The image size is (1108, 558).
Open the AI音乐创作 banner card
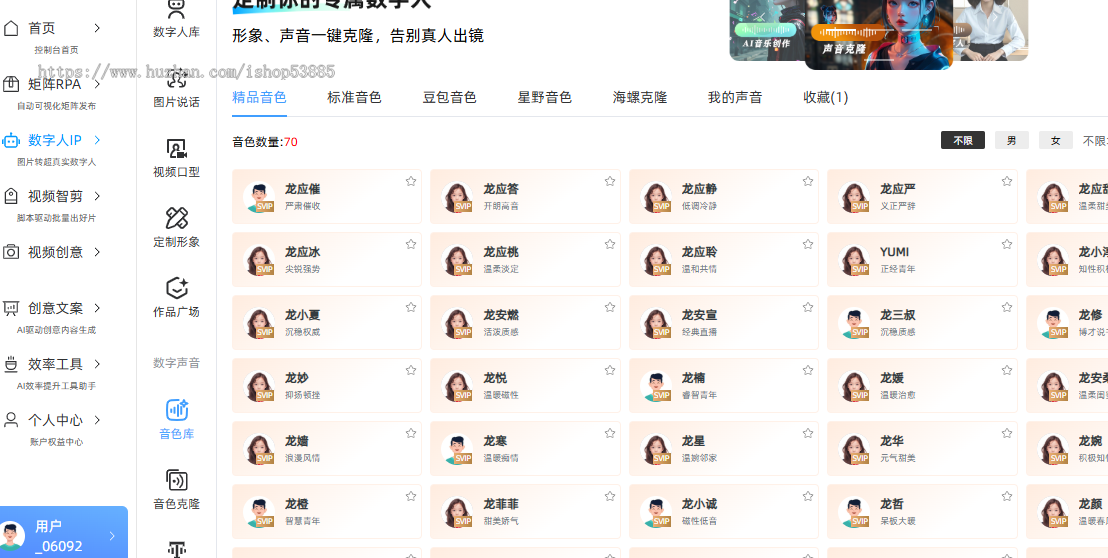click(x=767, y=30)
